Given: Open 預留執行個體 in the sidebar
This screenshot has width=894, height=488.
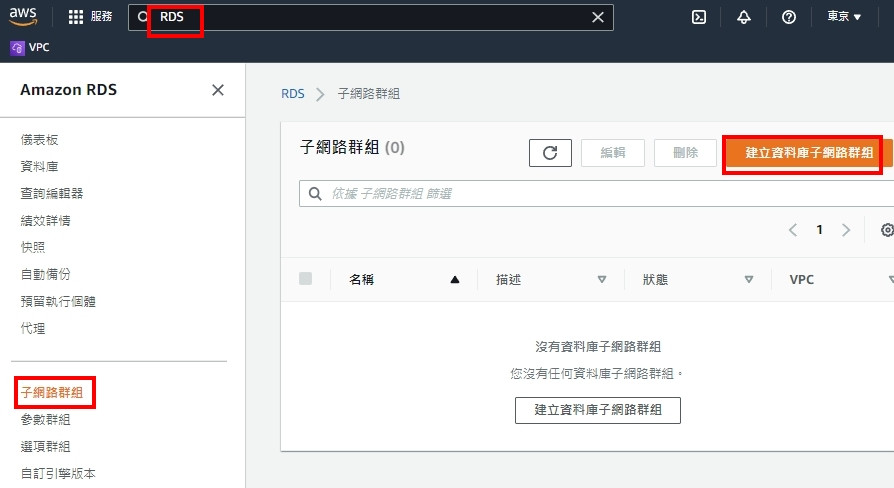Looking at the screenshot, I should tap(58, 301).
